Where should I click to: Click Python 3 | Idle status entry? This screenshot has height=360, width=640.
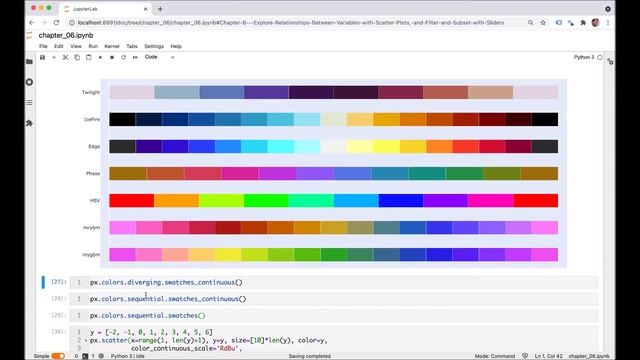[x=128, y=356]
